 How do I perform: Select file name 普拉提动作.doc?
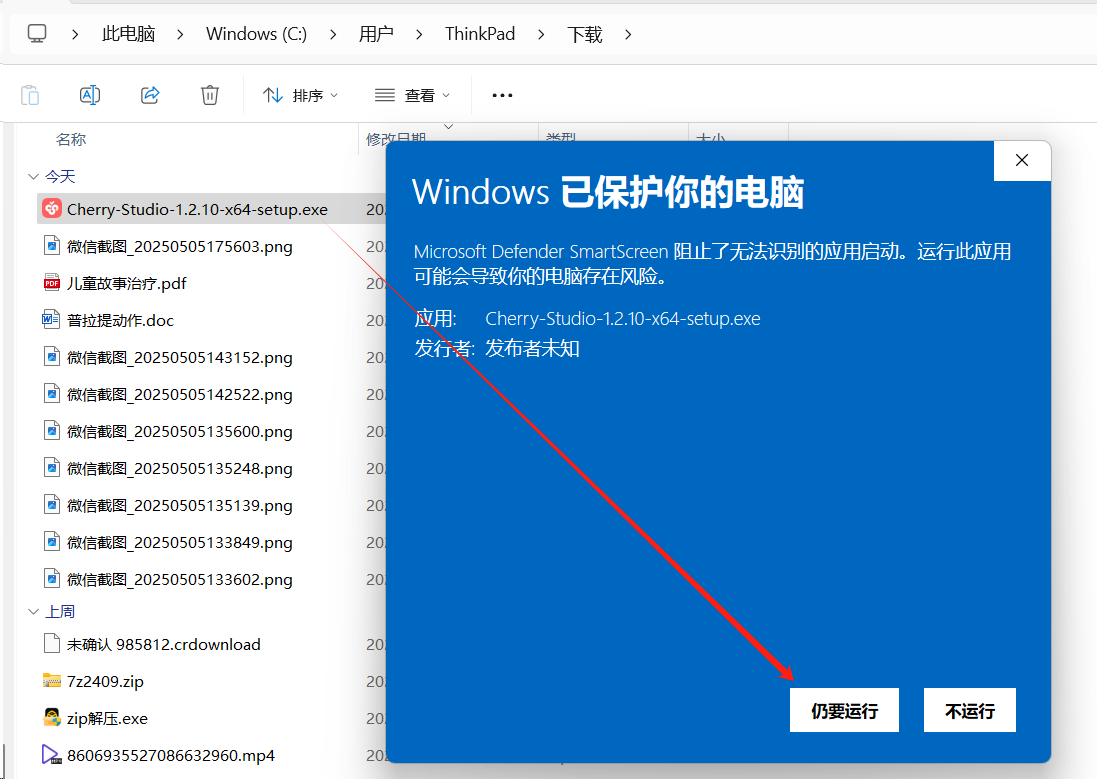[x=120, y=321]
